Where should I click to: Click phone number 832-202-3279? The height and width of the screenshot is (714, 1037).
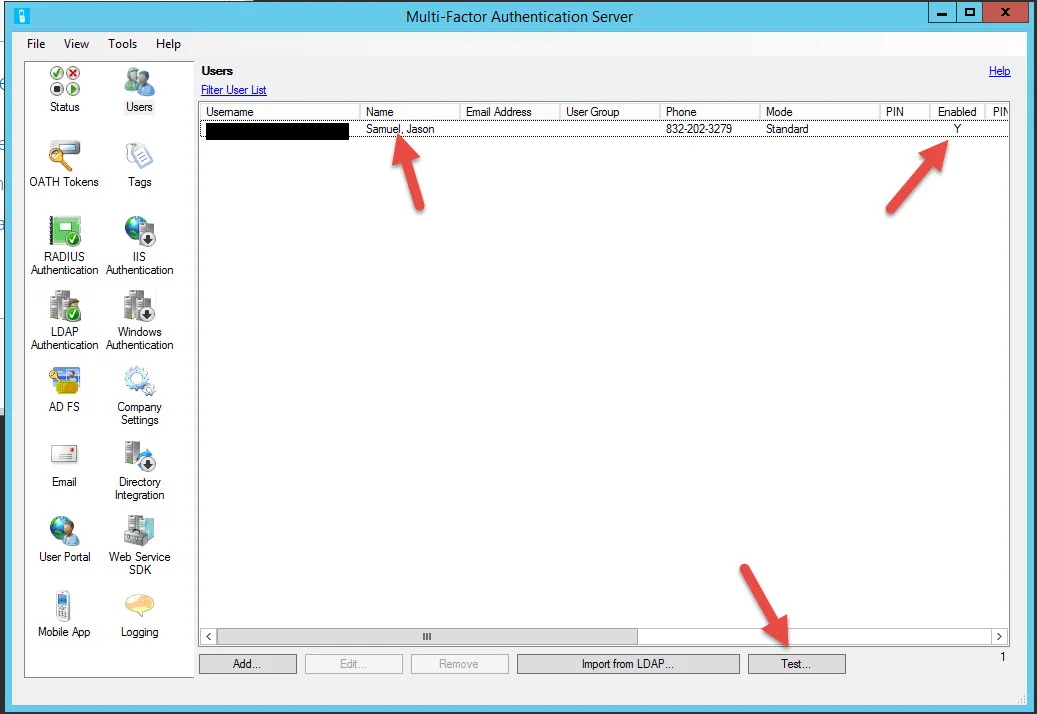pos(699,129)
